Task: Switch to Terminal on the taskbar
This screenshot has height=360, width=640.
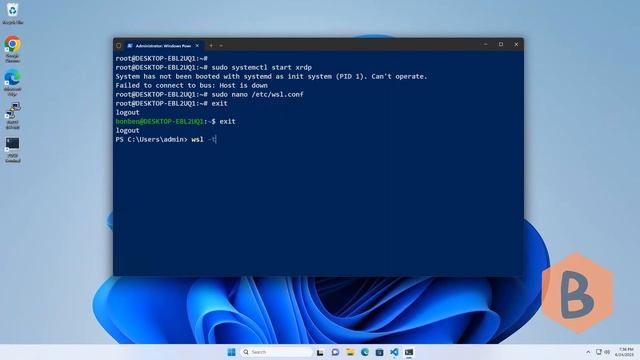Action: (x=409, y=352)
